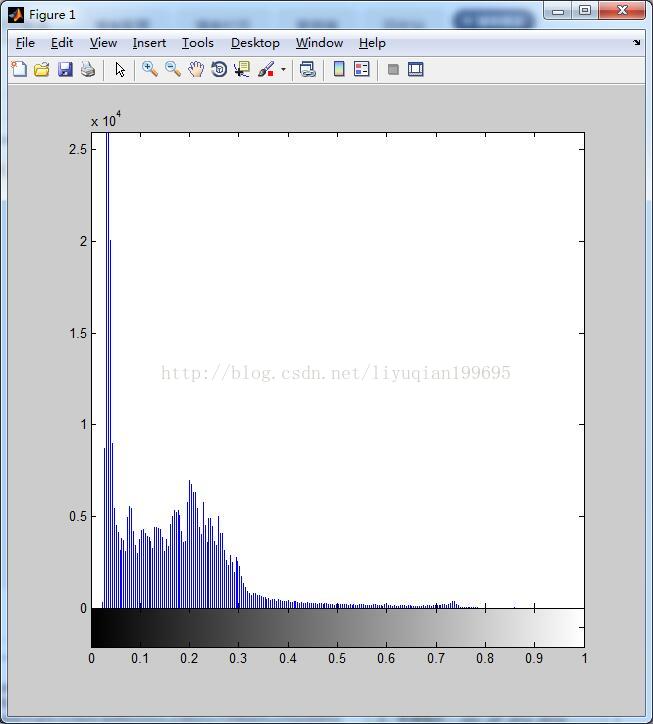The height and width of the screenshot is (724, 653).
Task: Open the File menu
Action: 25,43
